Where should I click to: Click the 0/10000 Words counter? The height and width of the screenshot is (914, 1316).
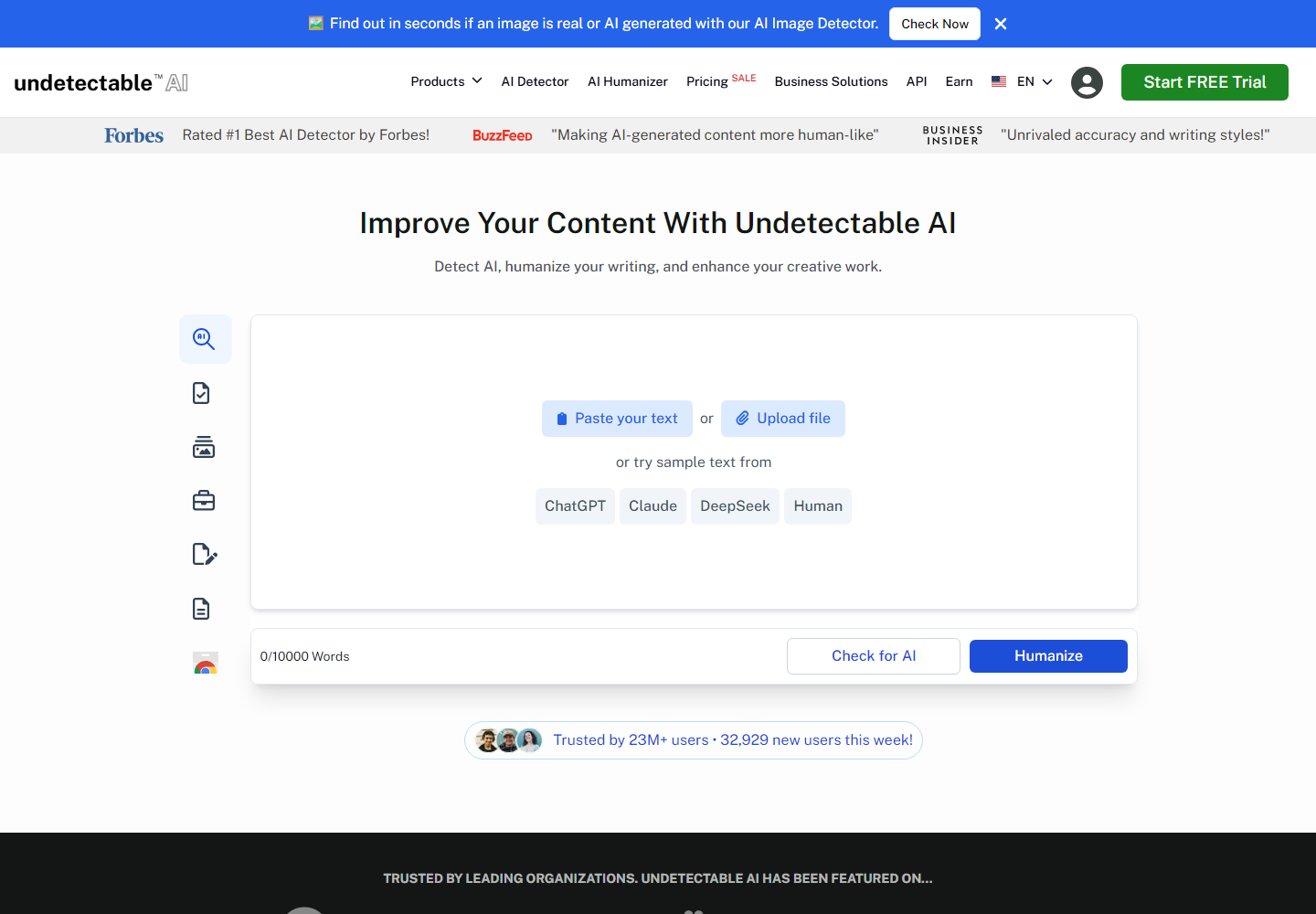(x=305, y=656)
